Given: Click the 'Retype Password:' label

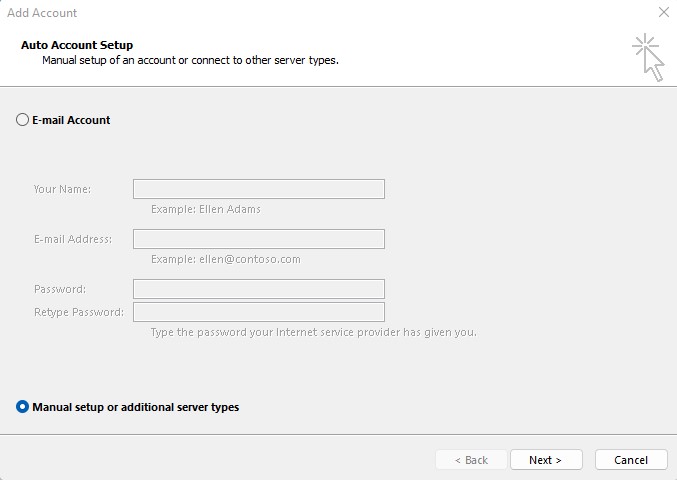Looking at the screenshot, I should pyautogui.click(x=79, y=312).
